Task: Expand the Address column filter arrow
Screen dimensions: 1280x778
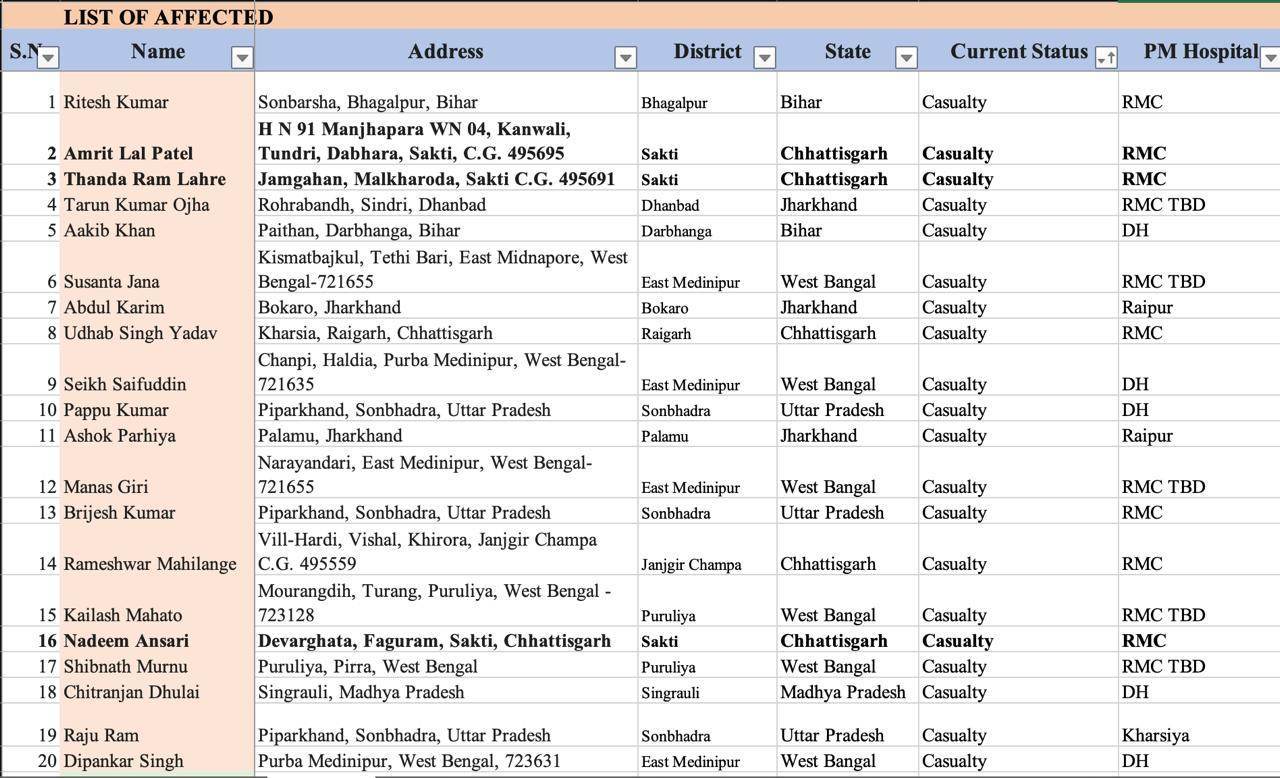Action: [x=625, y=58]
